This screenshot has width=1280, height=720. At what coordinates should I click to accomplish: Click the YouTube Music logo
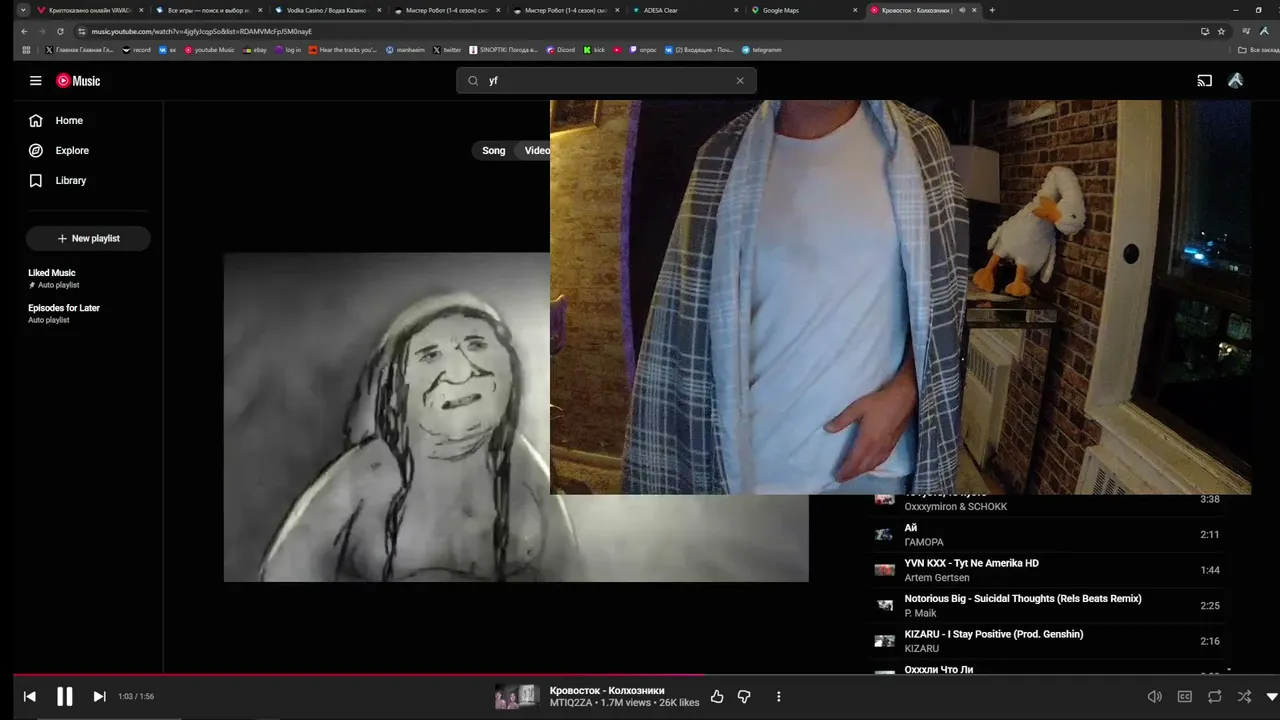[x=78, y=81]
